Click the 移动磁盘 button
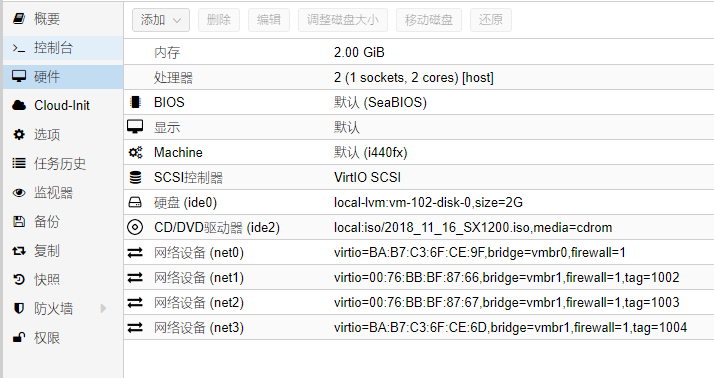This screenshot has height=378, width=714. pos(429,20)
